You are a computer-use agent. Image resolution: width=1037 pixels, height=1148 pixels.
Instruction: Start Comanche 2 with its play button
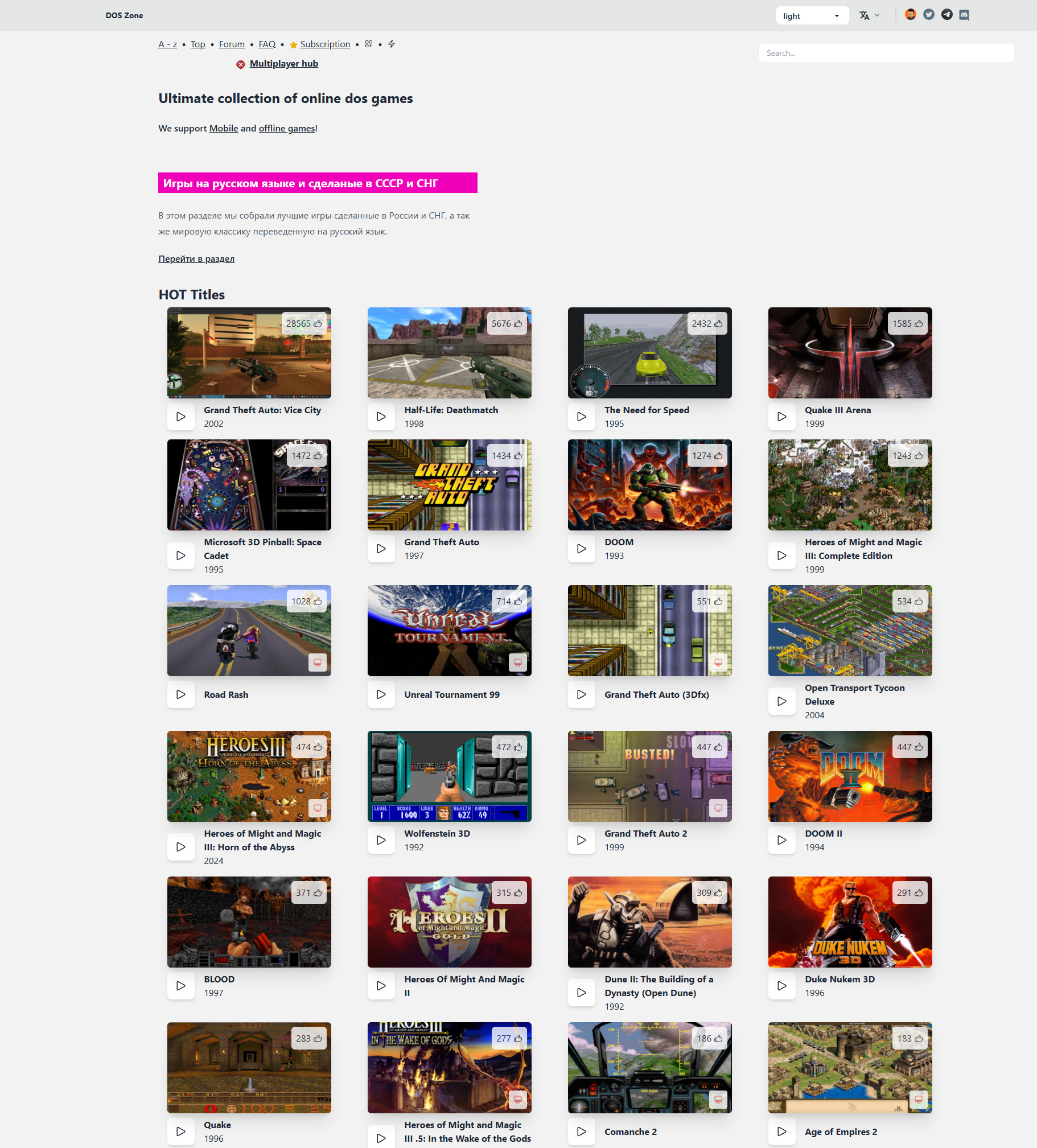(x=582, y=1132)
